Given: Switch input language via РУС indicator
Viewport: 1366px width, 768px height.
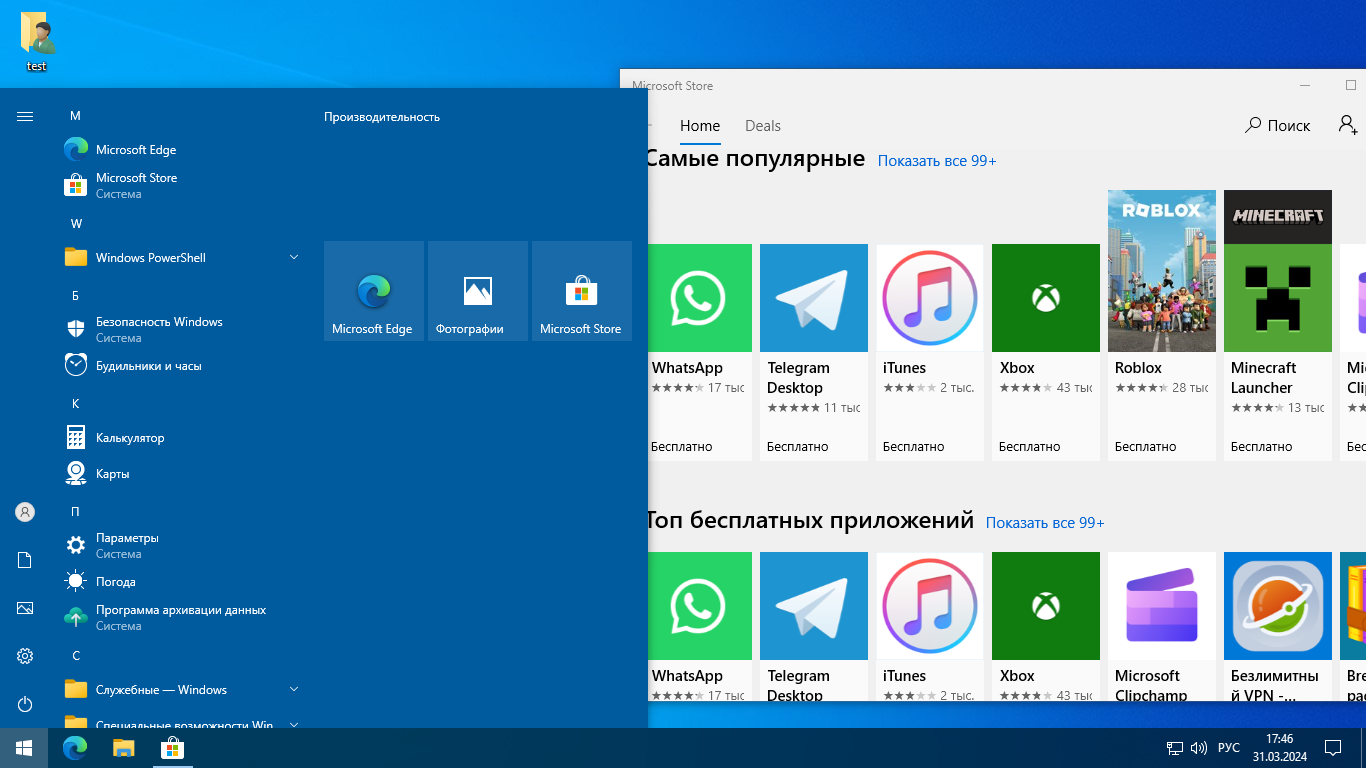Looking at the screenshot, I should (x=1228, y=748).
